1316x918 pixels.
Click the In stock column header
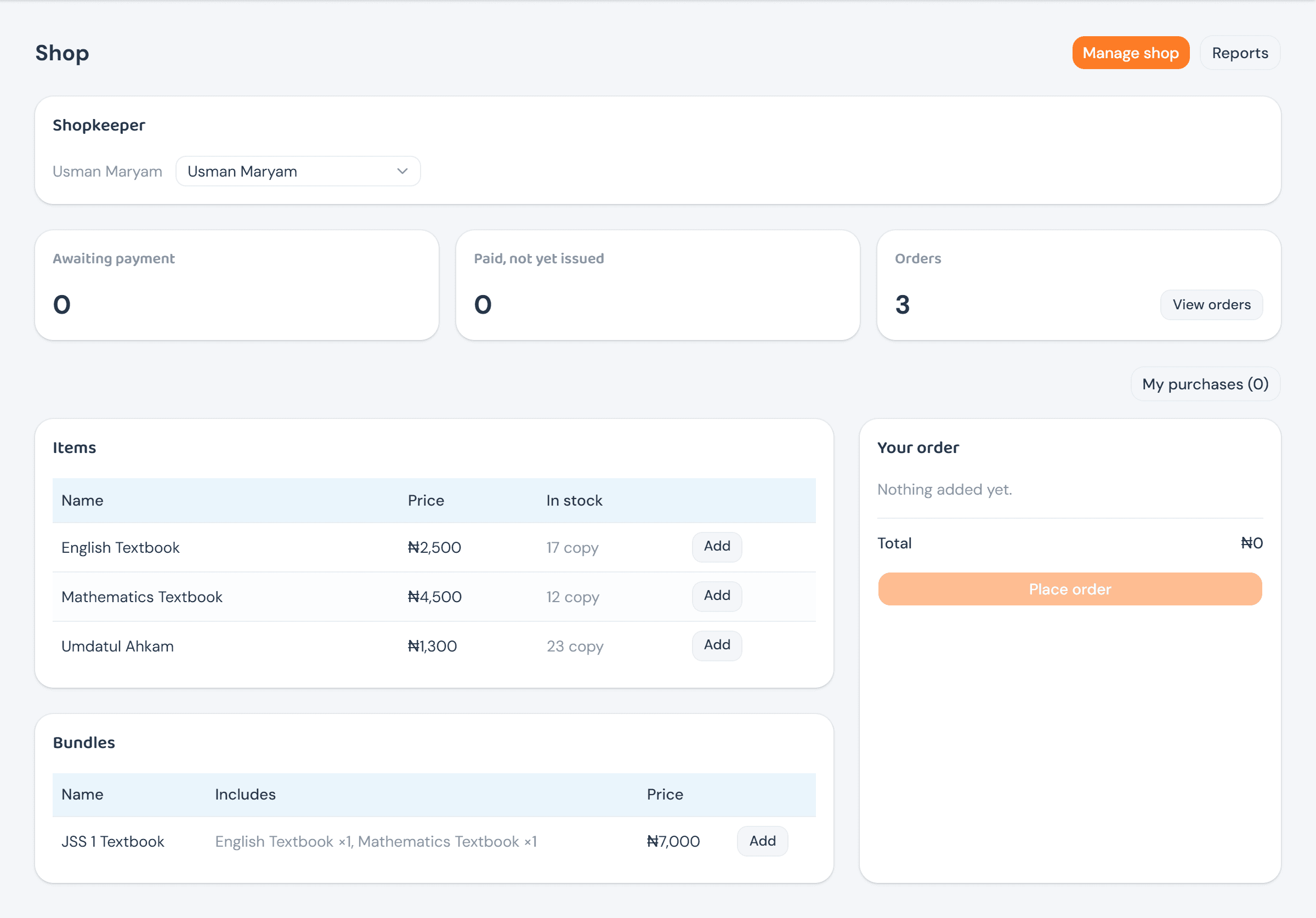click(x=574, y=501)
